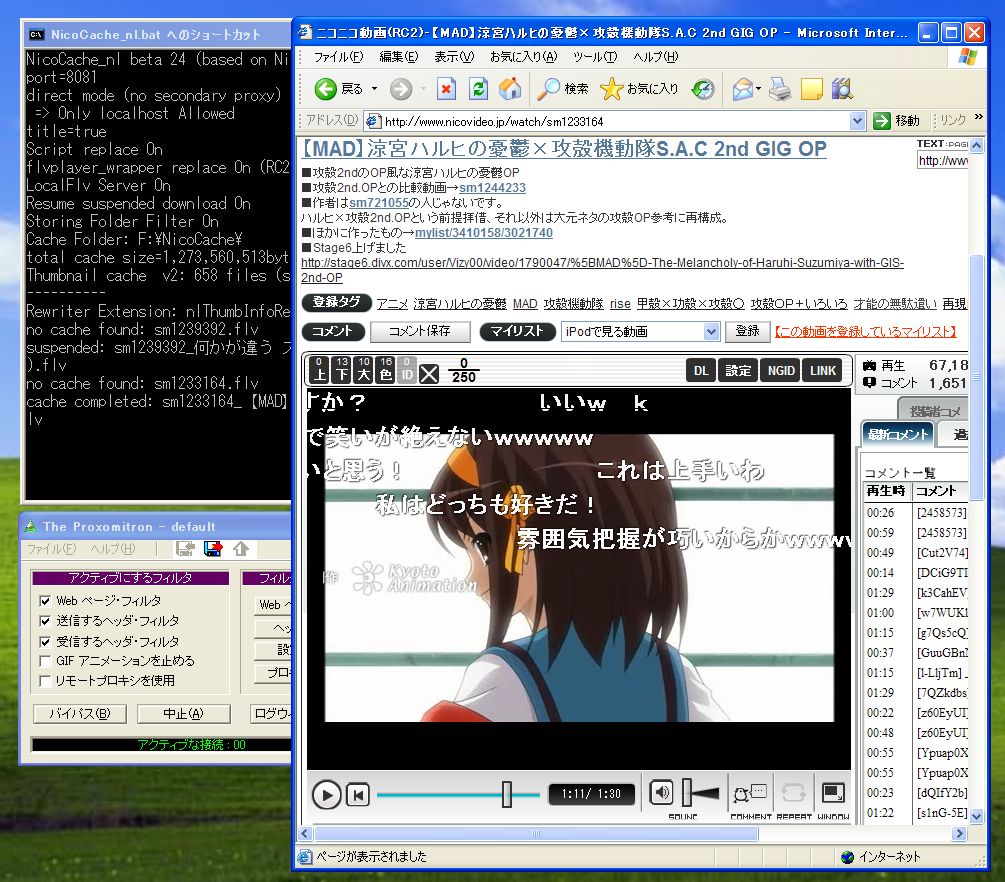Click the Back arrow in Internet Explorer
Viewport: 1005px width, 882px height.
(326, 89)
